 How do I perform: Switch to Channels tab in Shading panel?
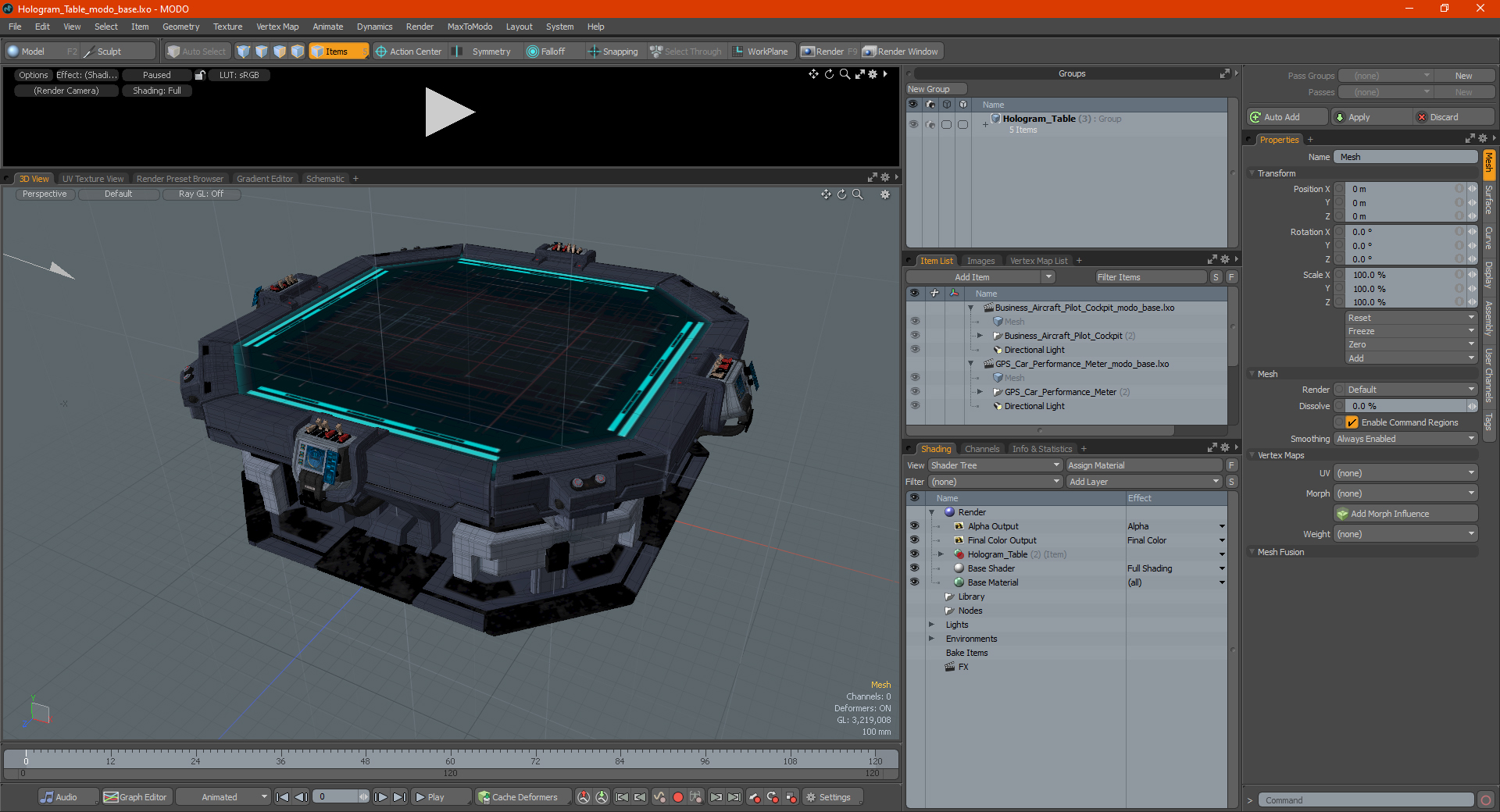coord(982,449)
